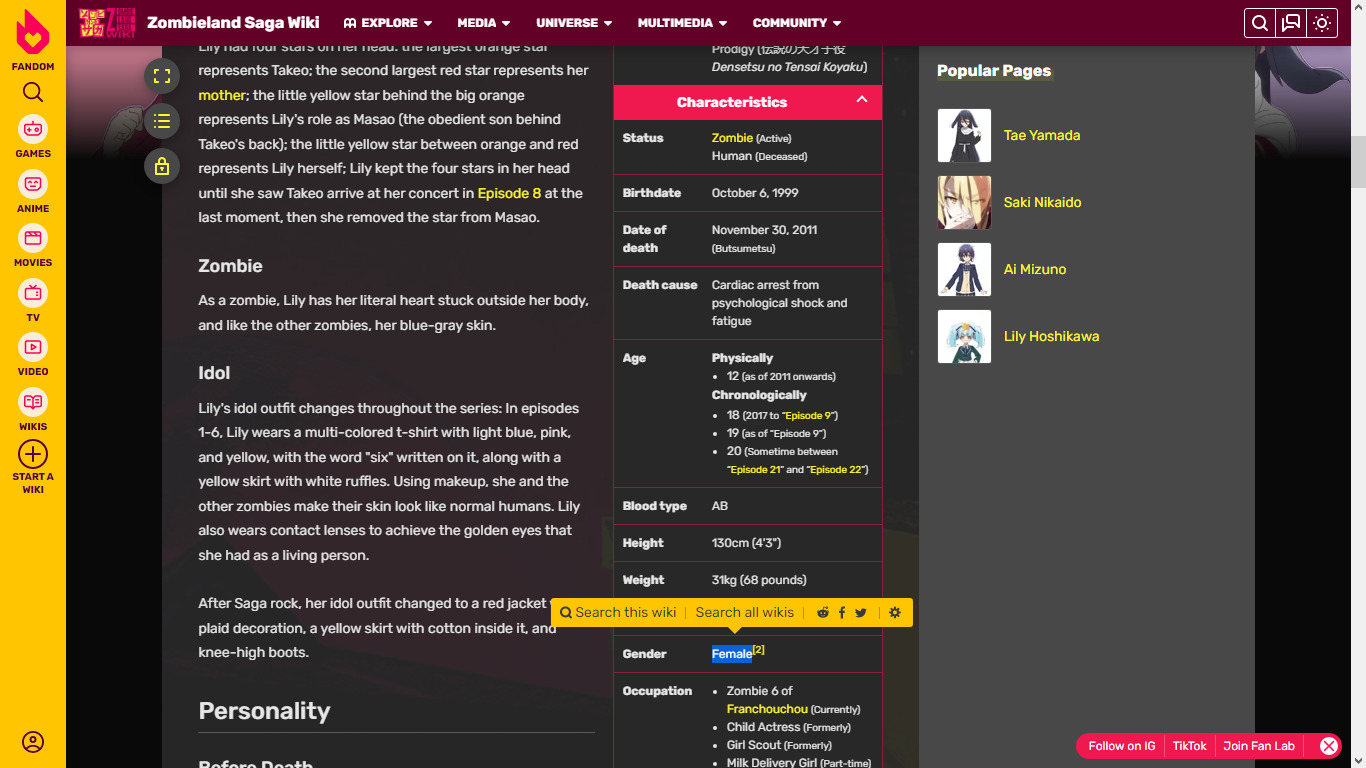The width and height of the screenshot is (1366, 768).
Task: Open the Multimedia menu
Action: coord(682,23)
